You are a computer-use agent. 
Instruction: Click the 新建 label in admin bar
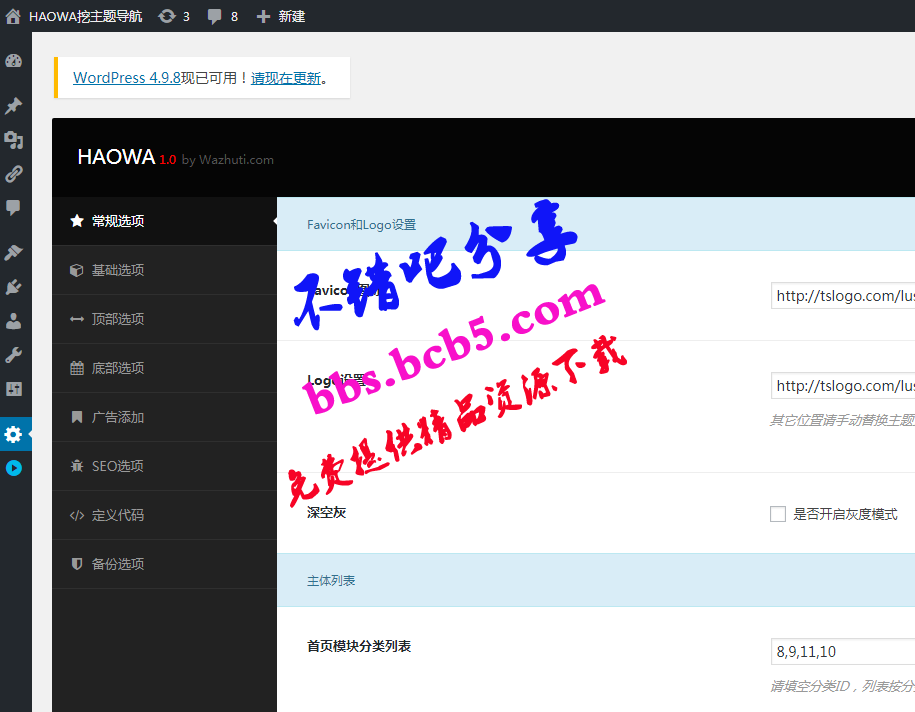click(x=292, y=16)
